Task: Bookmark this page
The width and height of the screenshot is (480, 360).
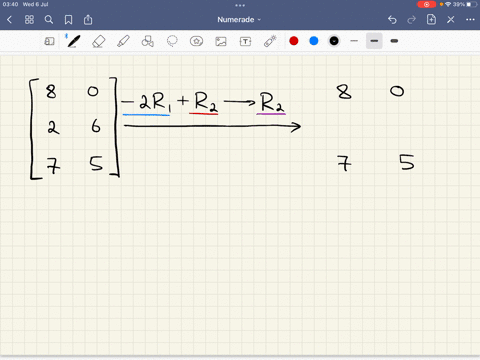Action: coord(68,20)
